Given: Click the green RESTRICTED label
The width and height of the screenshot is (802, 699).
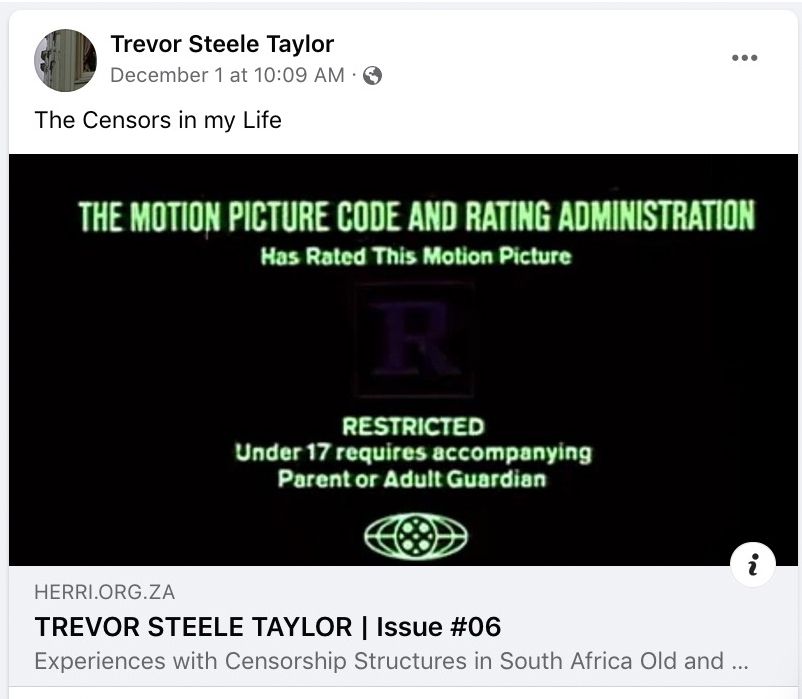Looking at the screenshot, I should 413,427.
